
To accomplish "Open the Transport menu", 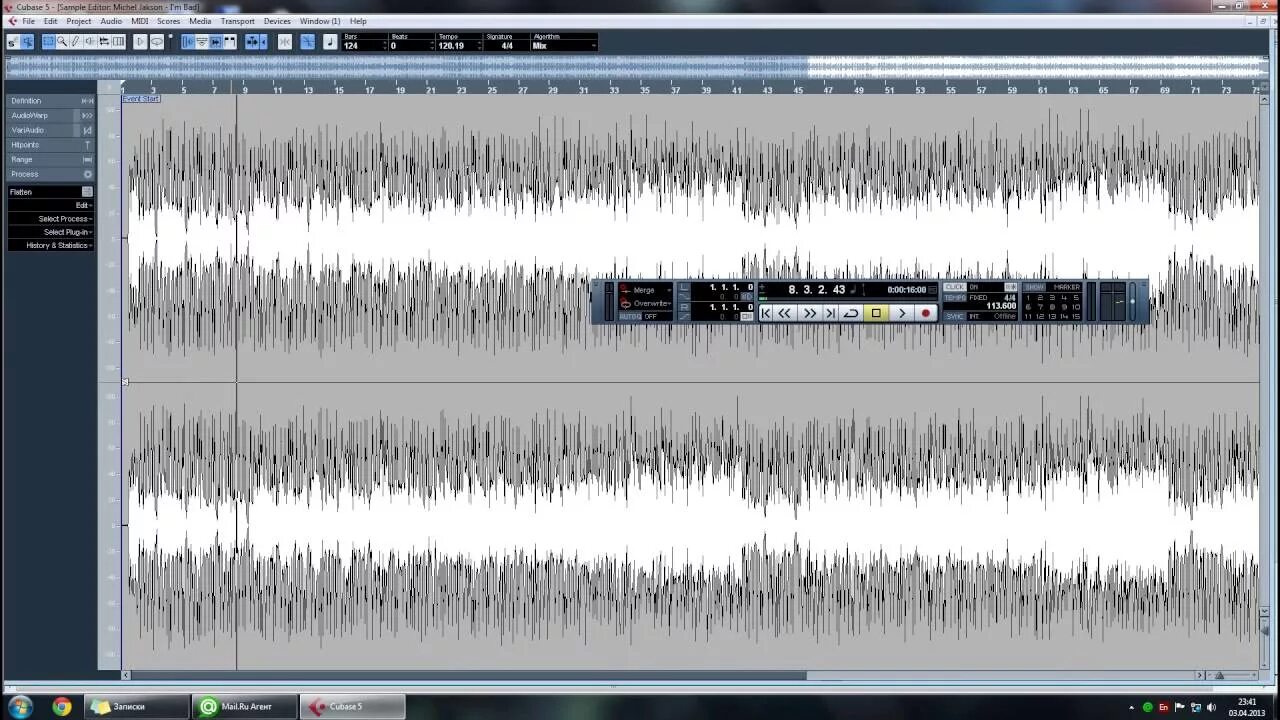I will coord(237,21).
